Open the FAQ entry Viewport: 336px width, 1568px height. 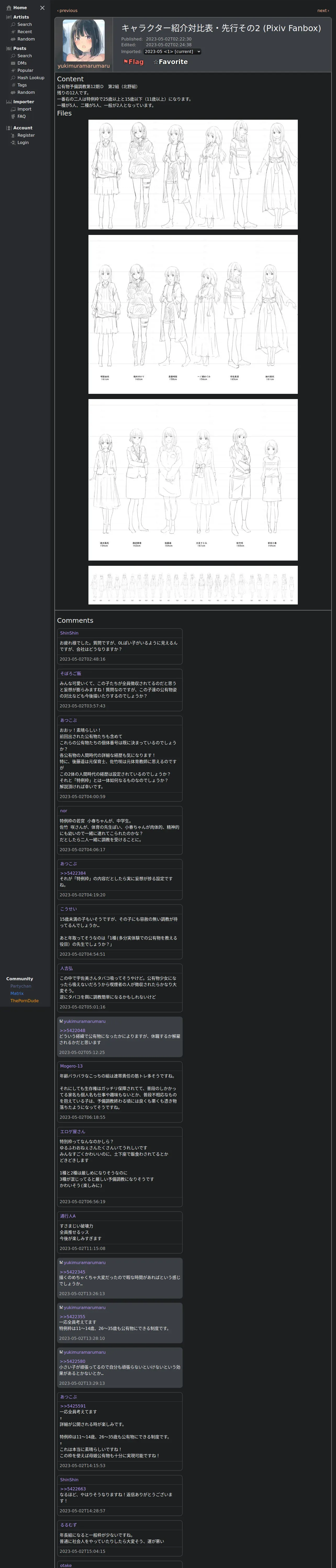18,116
